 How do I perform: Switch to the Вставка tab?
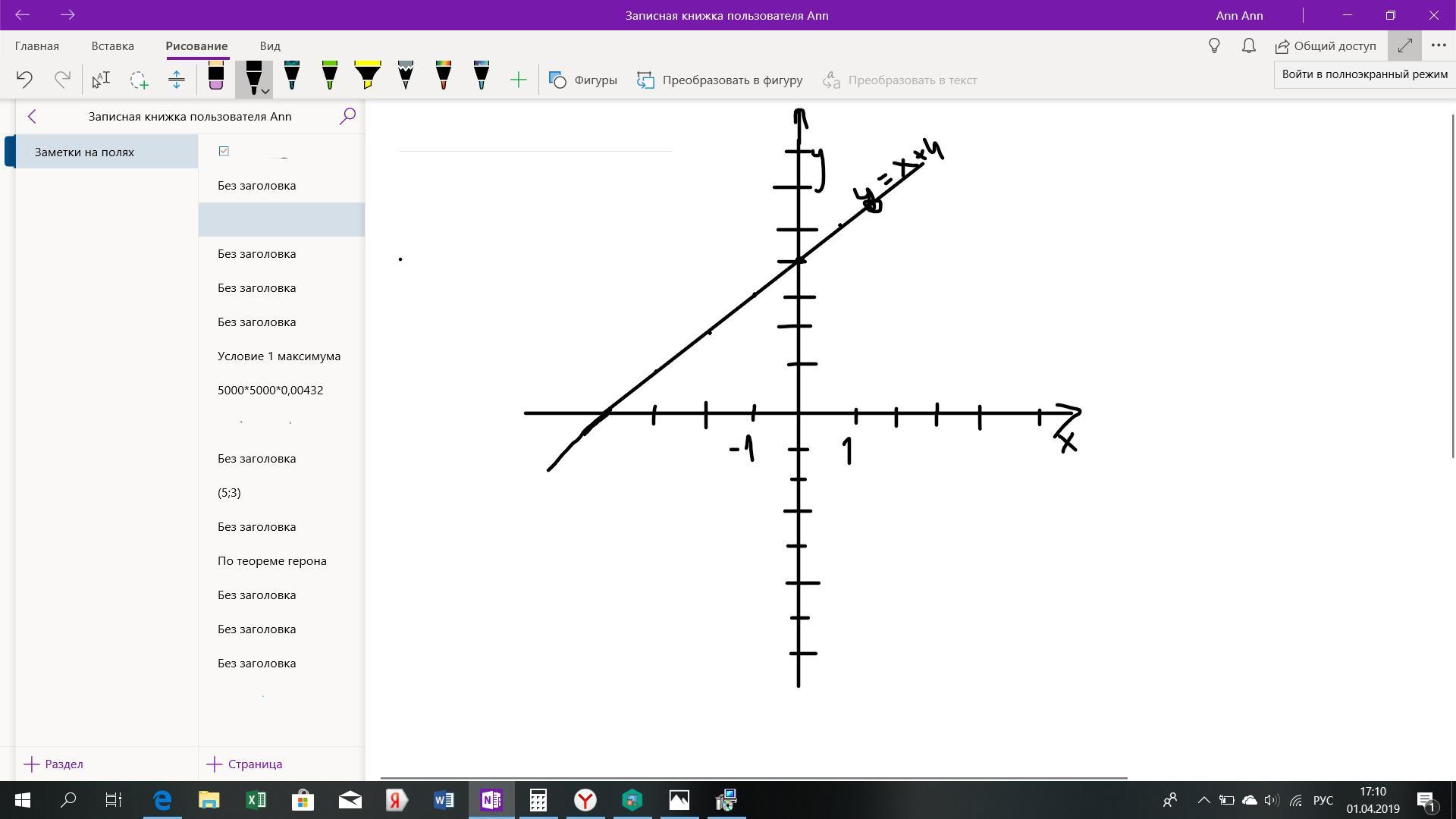click(x=112, y=45)
